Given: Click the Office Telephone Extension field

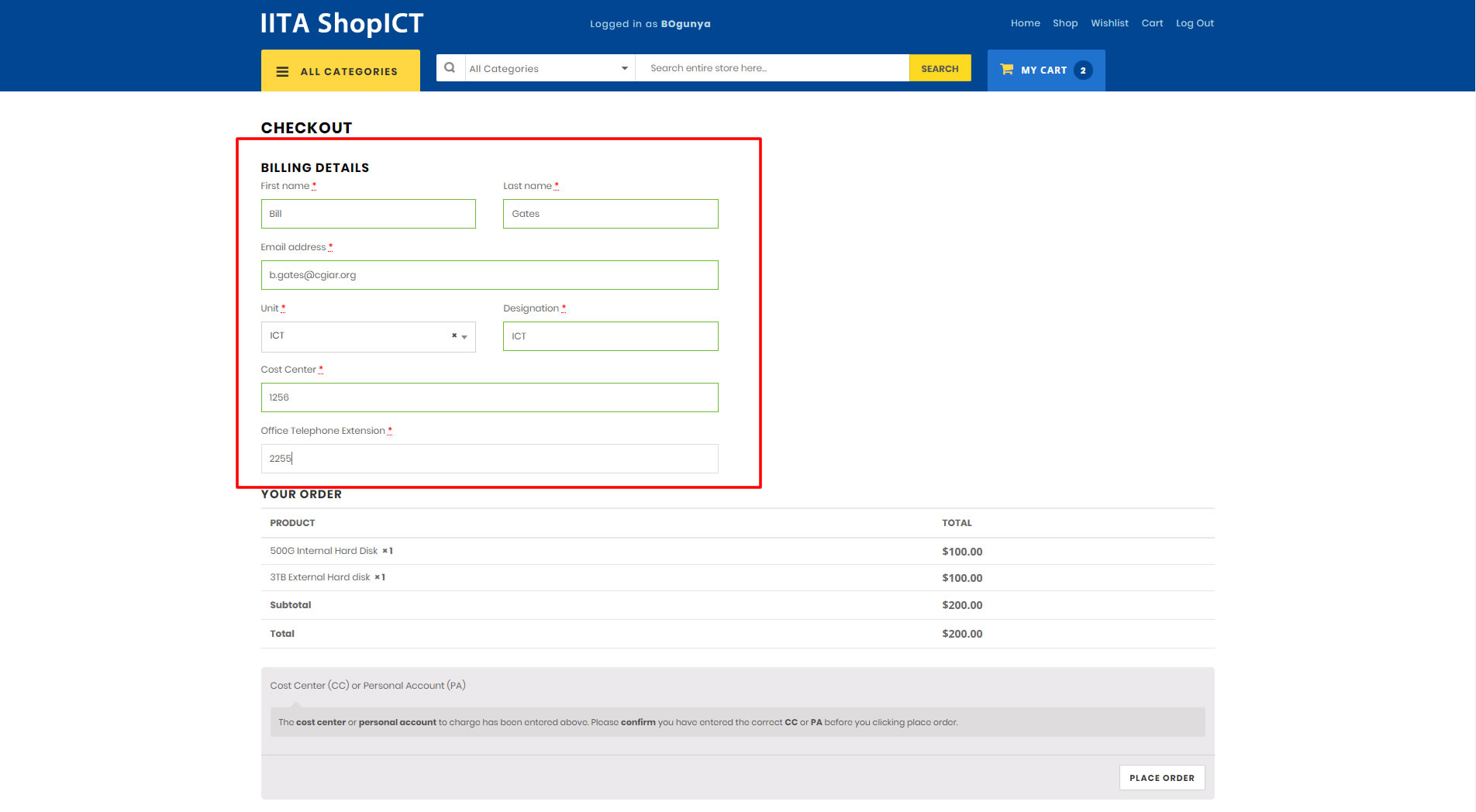Looking at the screenshot, I should click(489, 459).
